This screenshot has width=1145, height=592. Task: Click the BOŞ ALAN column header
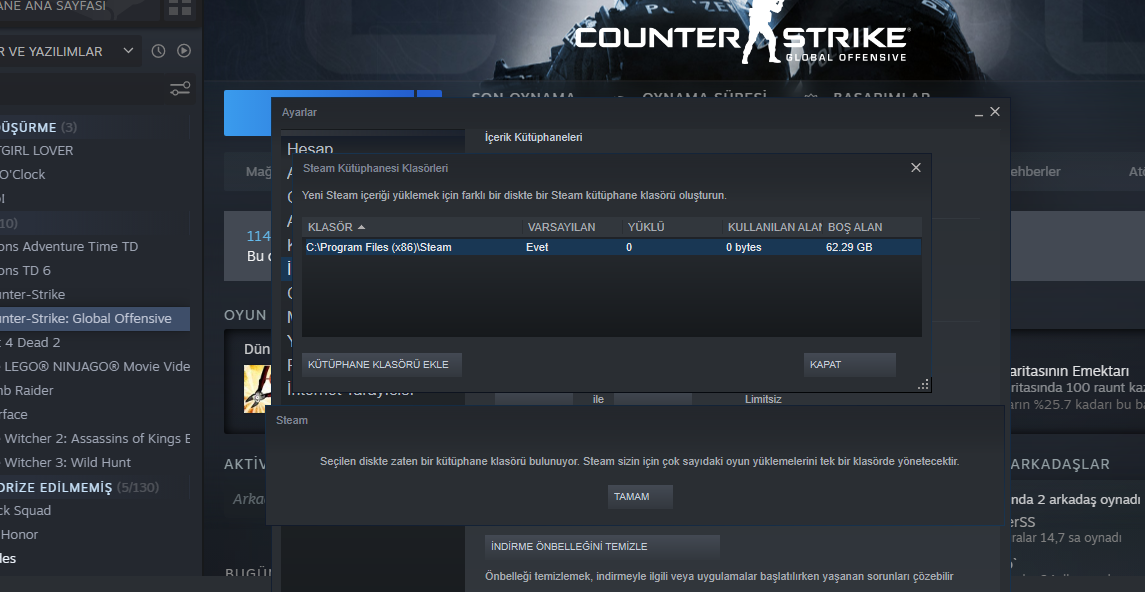[873, 227]
